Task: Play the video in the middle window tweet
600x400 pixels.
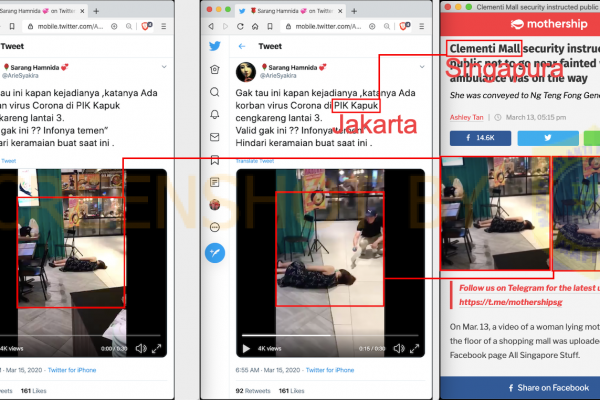Action: [x=246, y=348]
